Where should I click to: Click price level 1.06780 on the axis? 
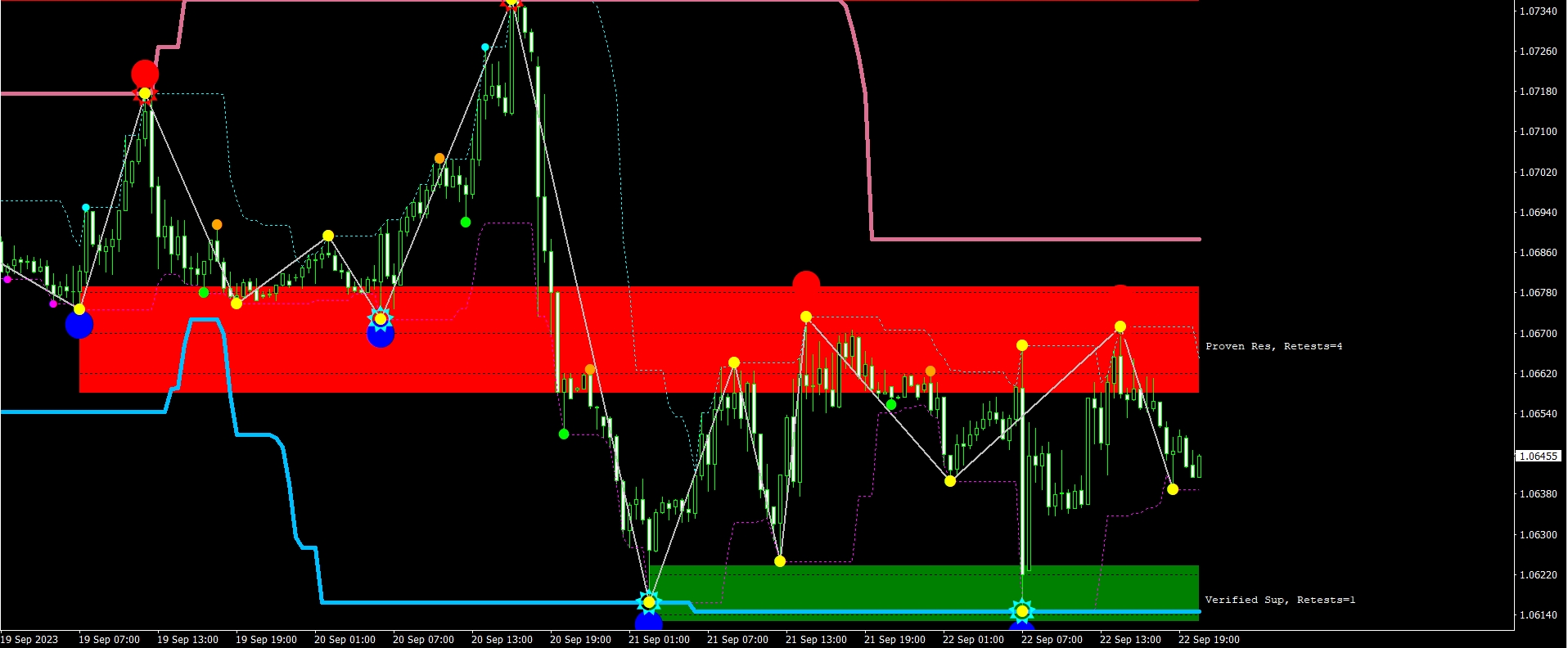click(x=1539, y=293)
